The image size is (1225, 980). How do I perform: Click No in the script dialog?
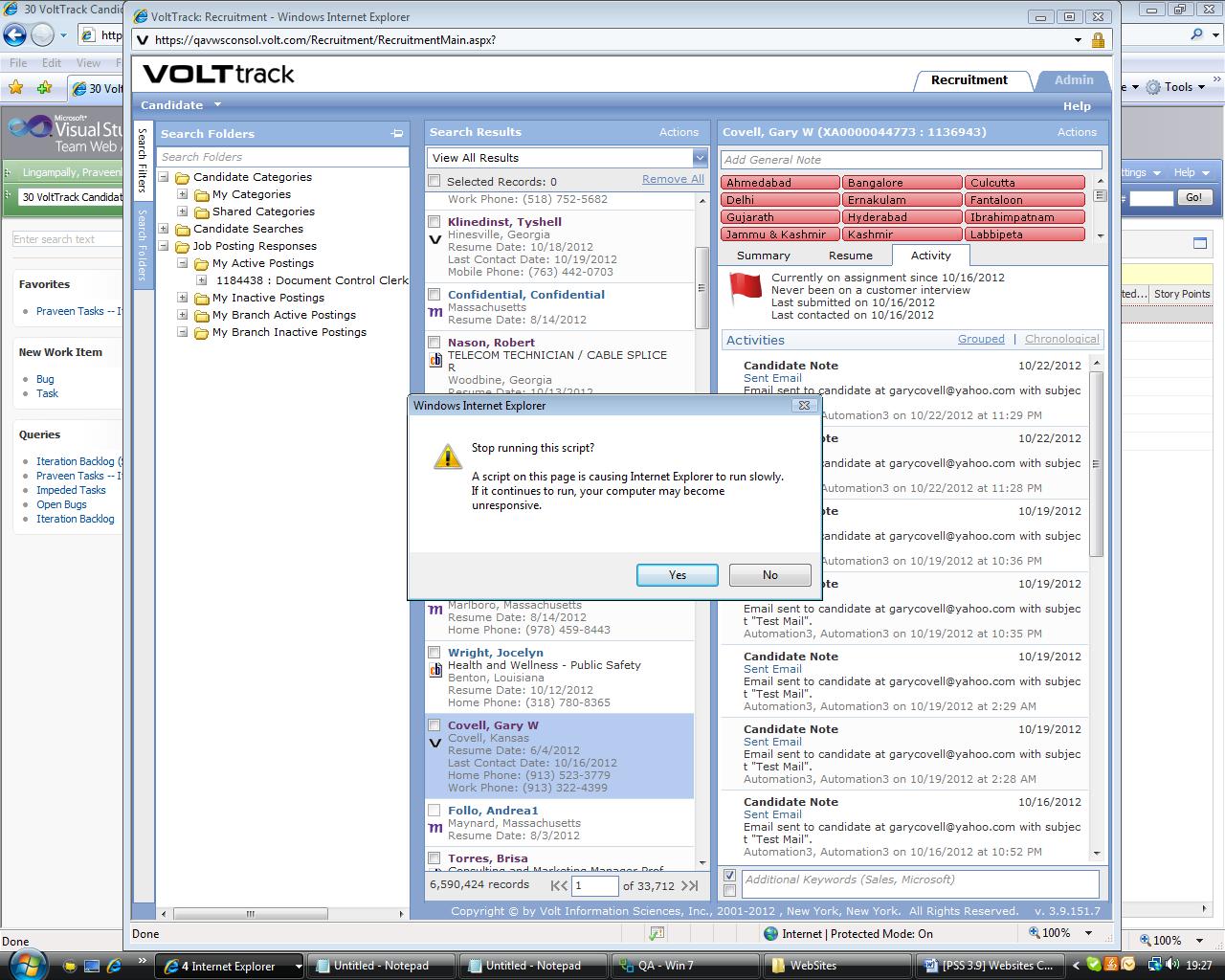pos(770,575)
